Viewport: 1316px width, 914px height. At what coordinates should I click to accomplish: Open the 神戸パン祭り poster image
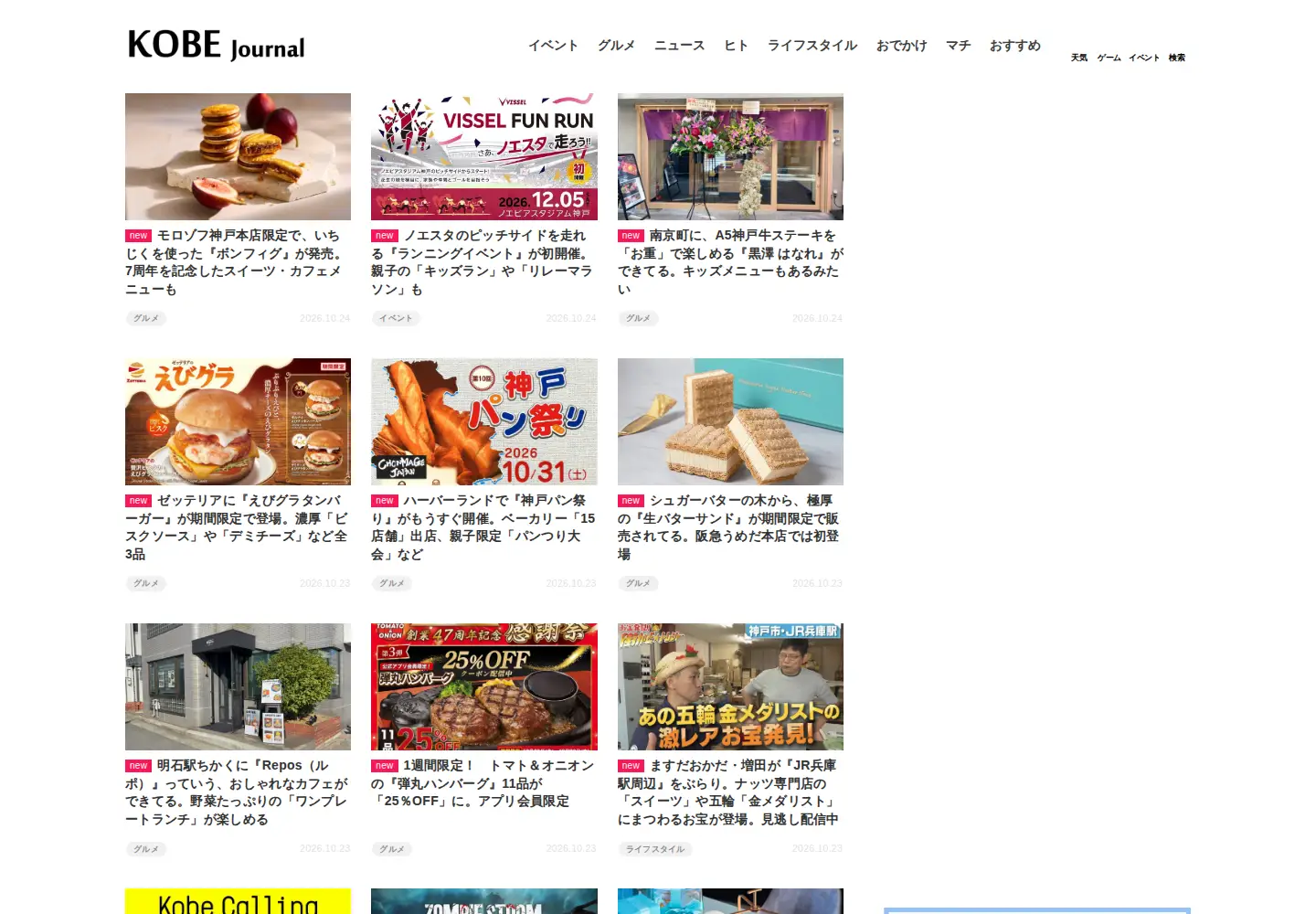pos(484,421)
